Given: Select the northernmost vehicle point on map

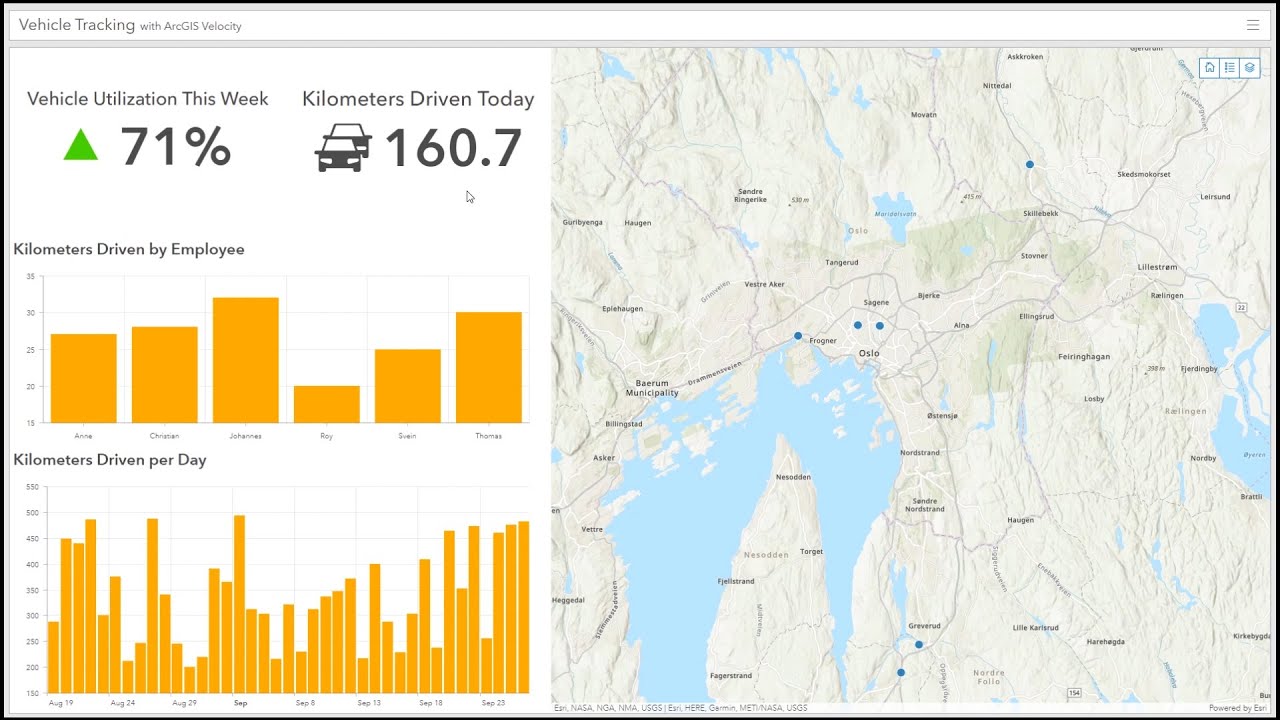Looking at the screenshot, I should click(1029, 164).
